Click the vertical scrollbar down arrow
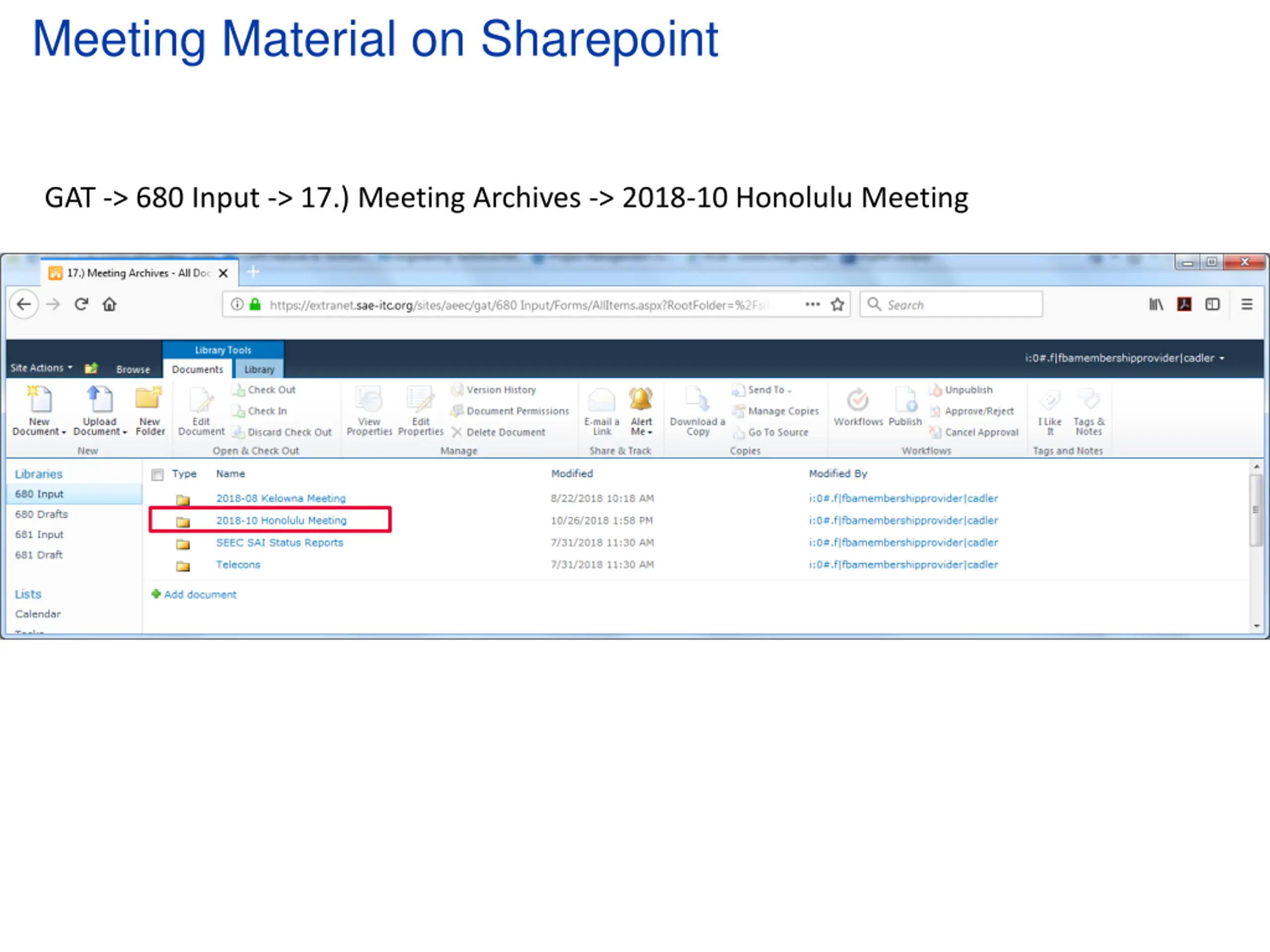Viewport: 1270px width, 952px height. click(x=1256, y=626)
